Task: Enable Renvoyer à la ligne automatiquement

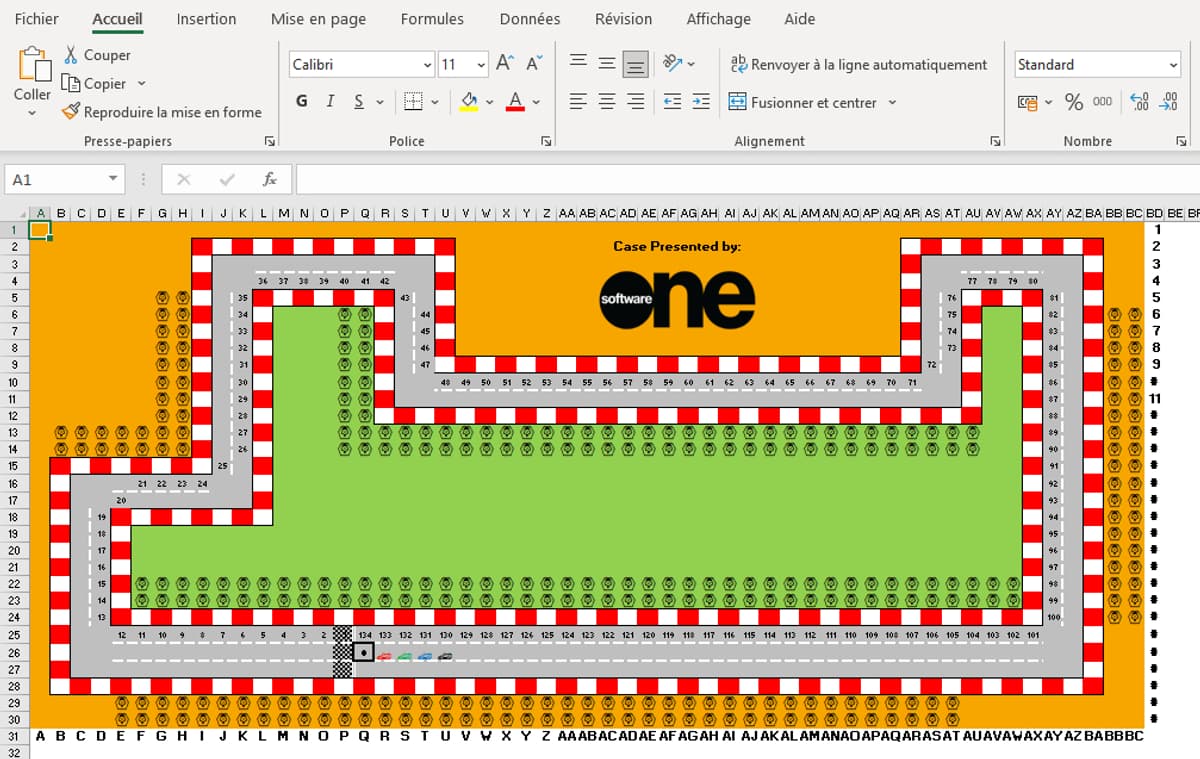Action: pyautogui.click(x=858, y=64)
